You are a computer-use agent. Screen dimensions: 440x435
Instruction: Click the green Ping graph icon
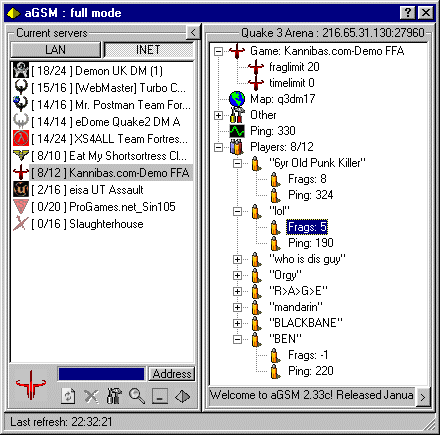click(237, 131)
